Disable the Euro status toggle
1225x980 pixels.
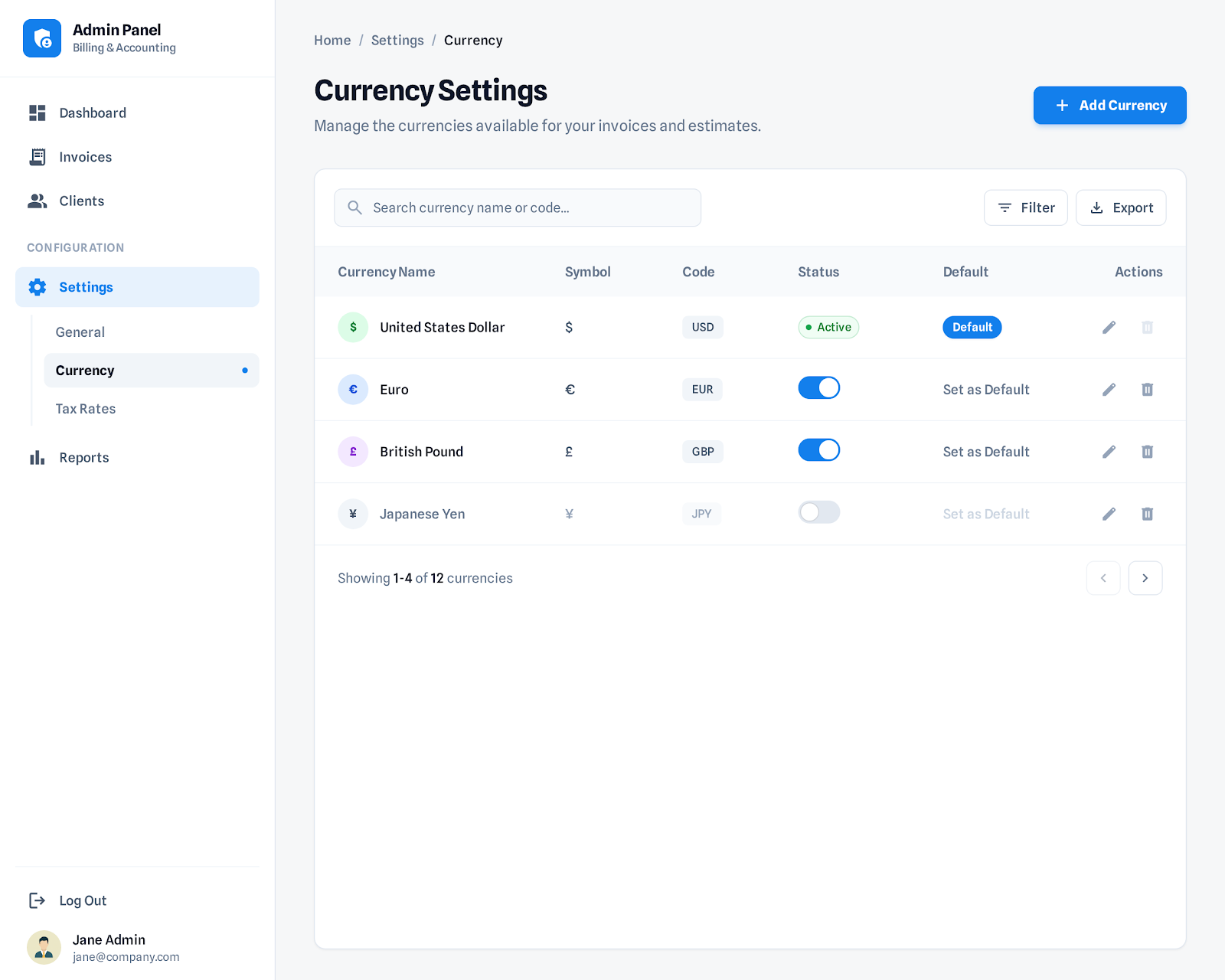818,388
